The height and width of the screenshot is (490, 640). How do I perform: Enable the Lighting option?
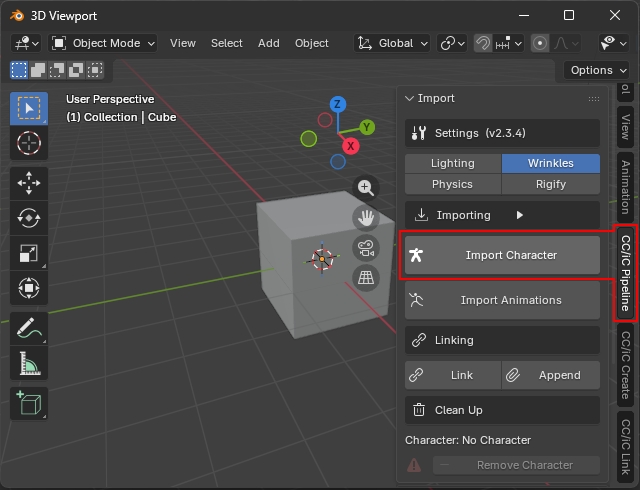tap(453, 163)
